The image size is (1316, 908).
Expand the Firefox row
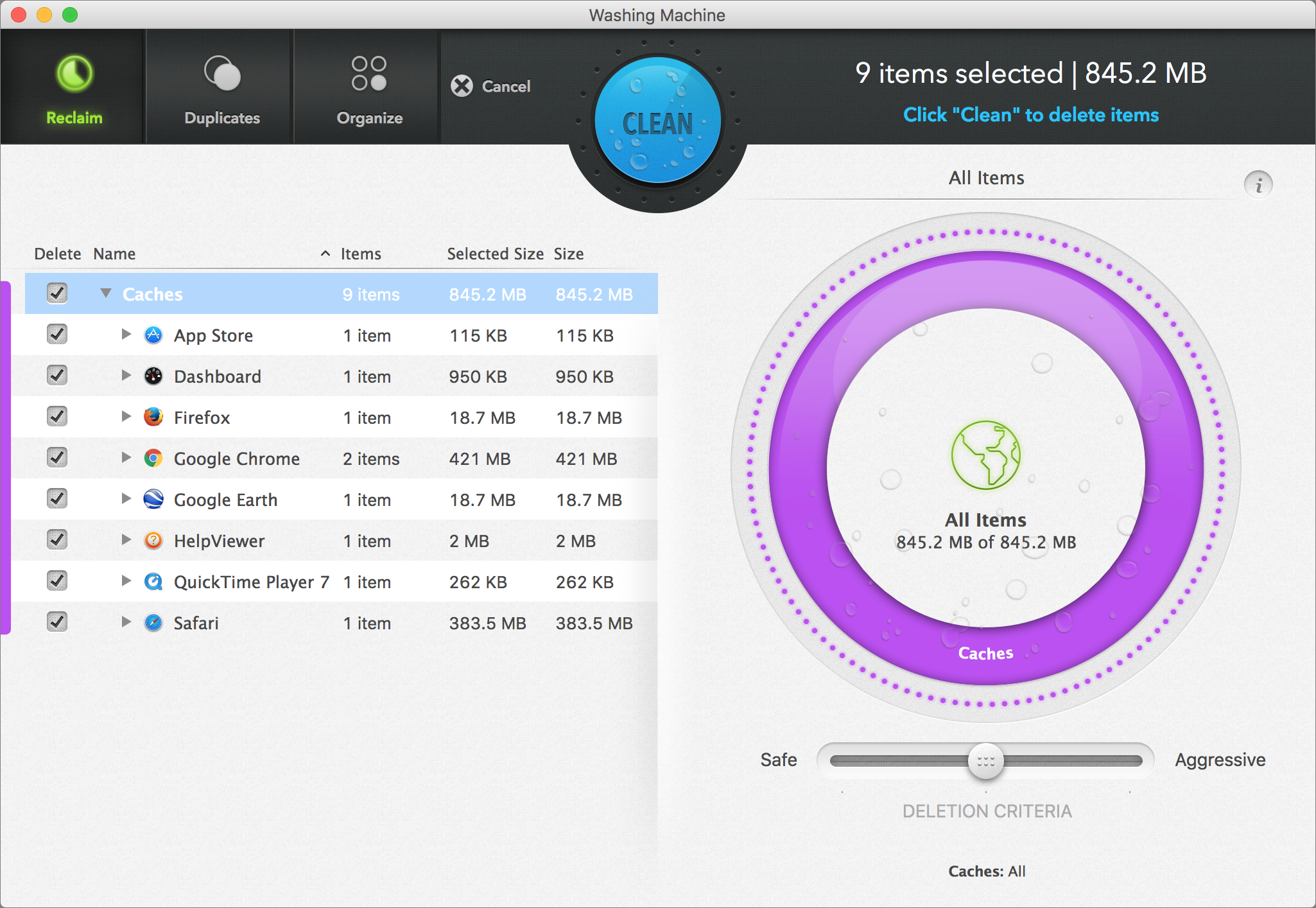tap(126, 417)
